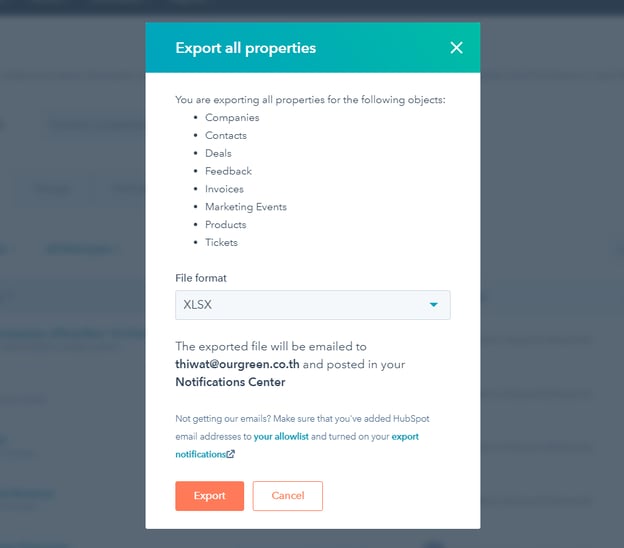Click Contacts in the objects list
This screenshot has height=548, width=624.
(x=226, y=136)
